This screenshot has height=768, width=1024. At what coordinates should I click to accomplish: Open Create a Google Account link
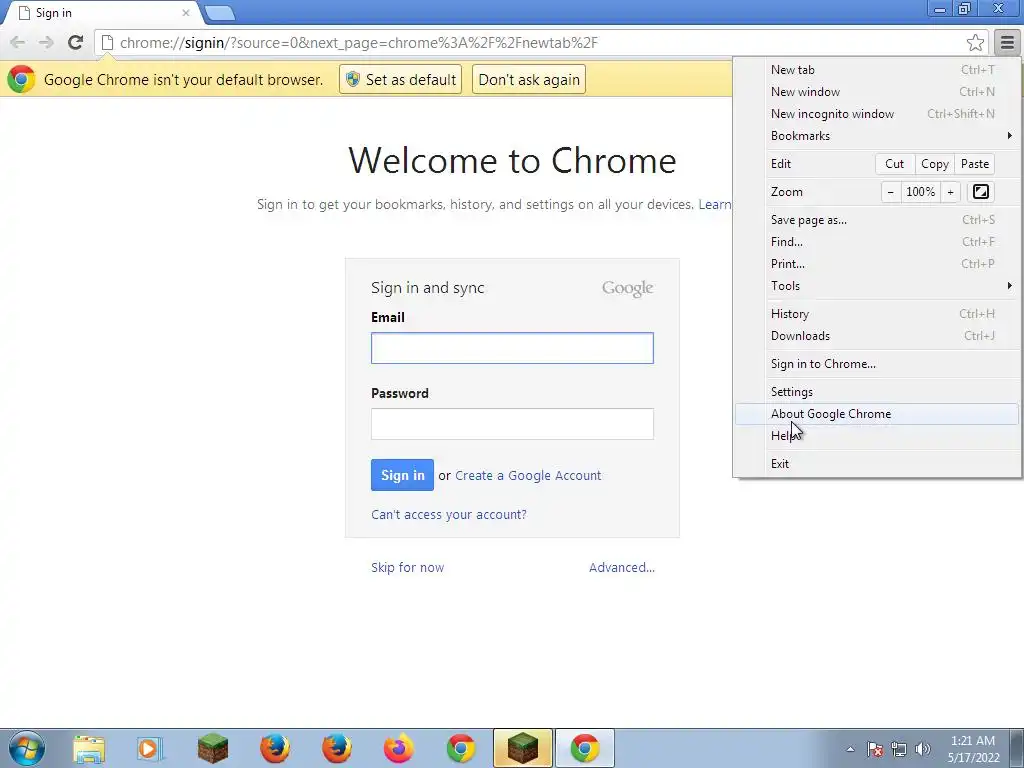pyautogui.click(x=528, y=475)
